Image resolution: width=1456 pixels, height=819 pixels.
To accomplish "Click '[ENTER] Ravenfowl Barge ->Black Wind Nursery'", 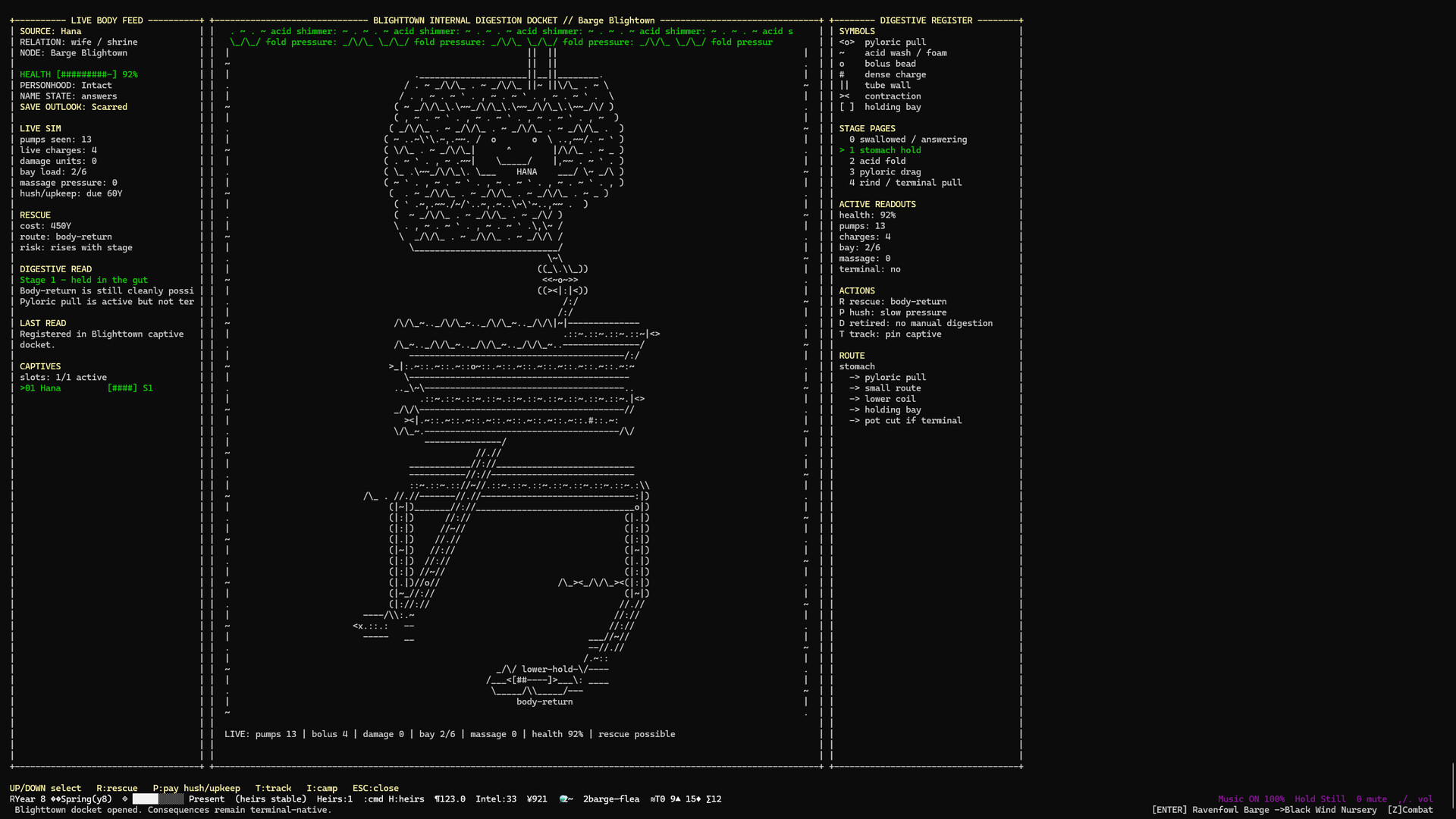I will point(1264,810).
